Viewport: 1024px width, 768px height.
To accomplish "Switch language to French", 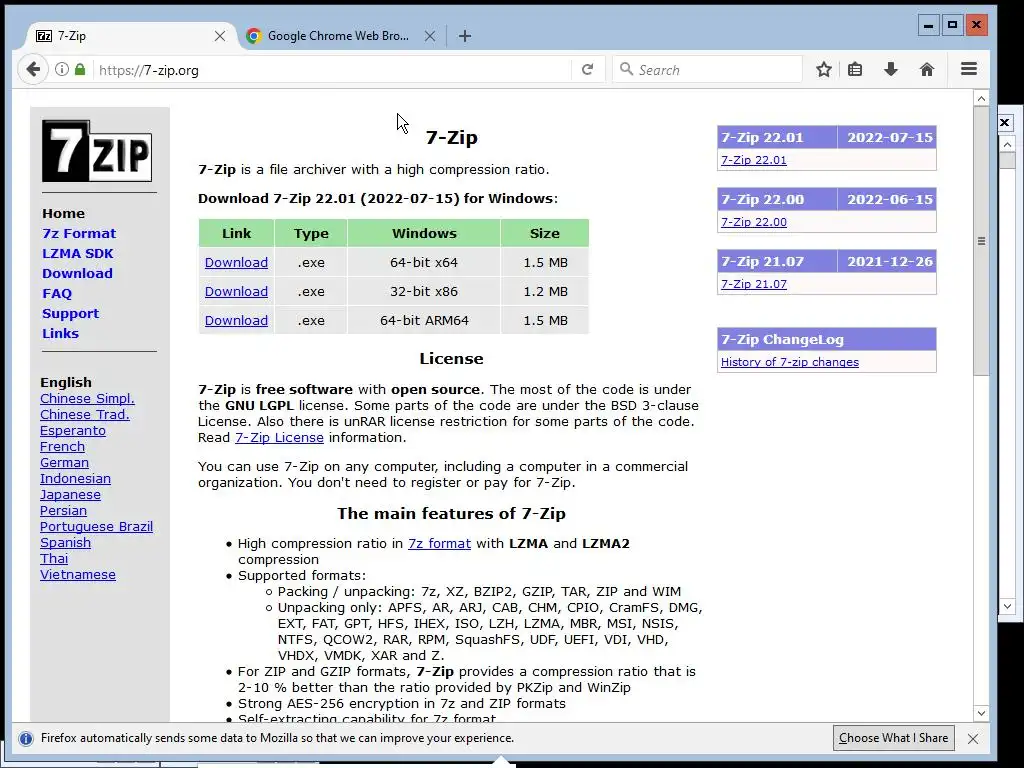I will point(62,447).
